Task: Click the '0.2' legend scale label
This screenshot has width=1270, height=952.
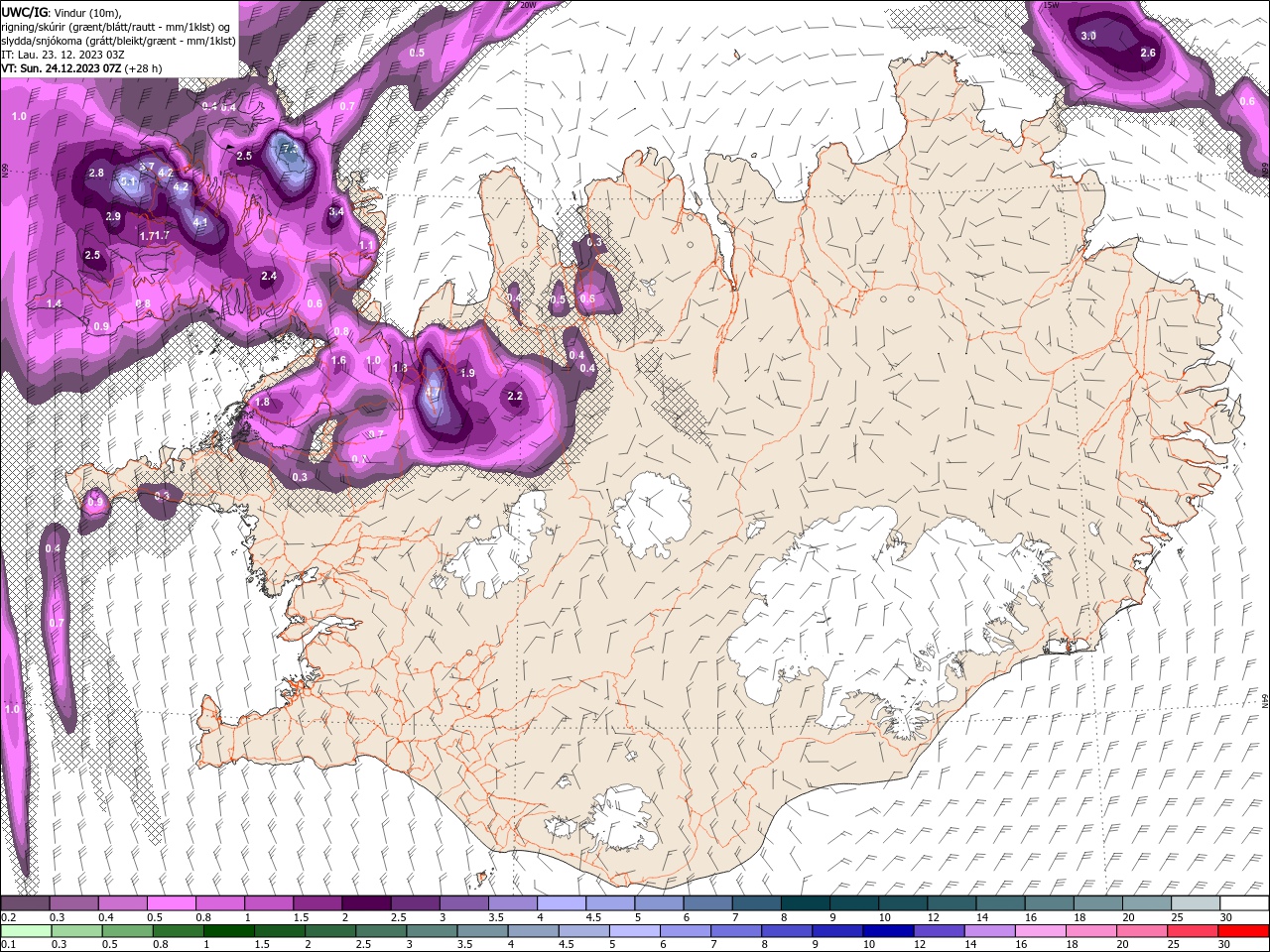Action: click(8, 917)
